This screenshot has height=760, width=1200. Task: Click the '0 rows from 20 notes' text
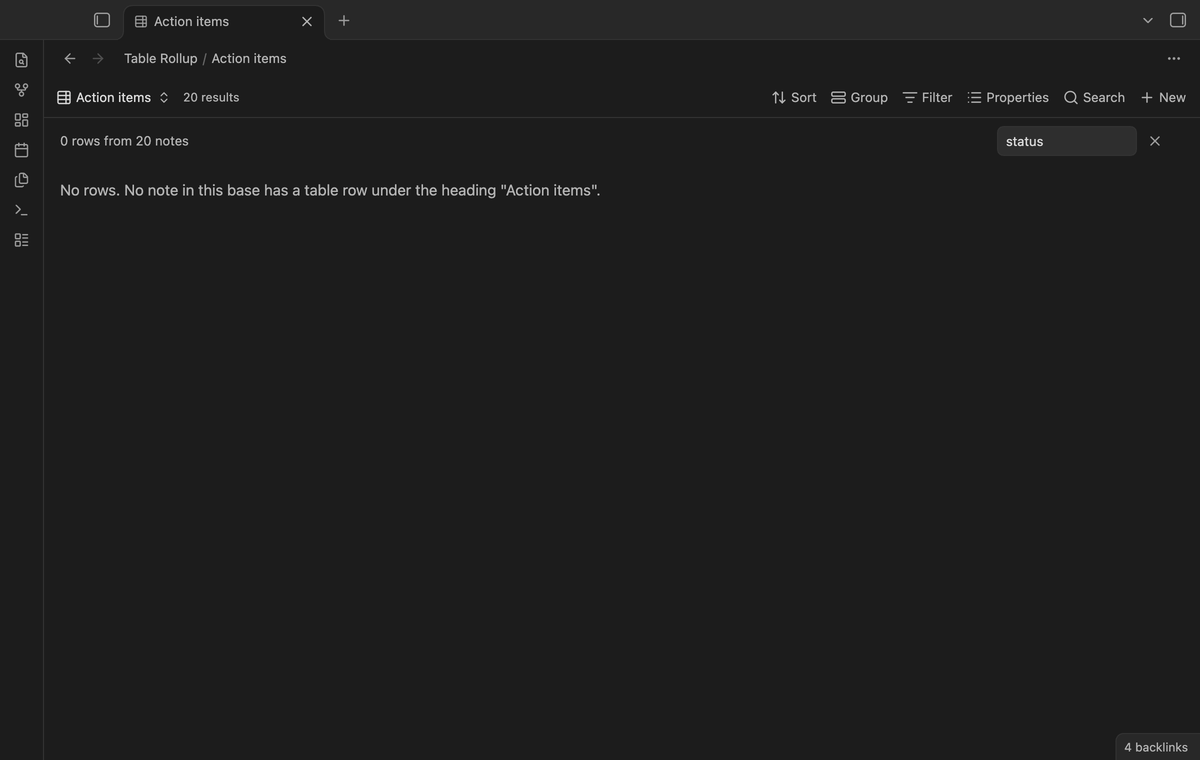point(124,141)
